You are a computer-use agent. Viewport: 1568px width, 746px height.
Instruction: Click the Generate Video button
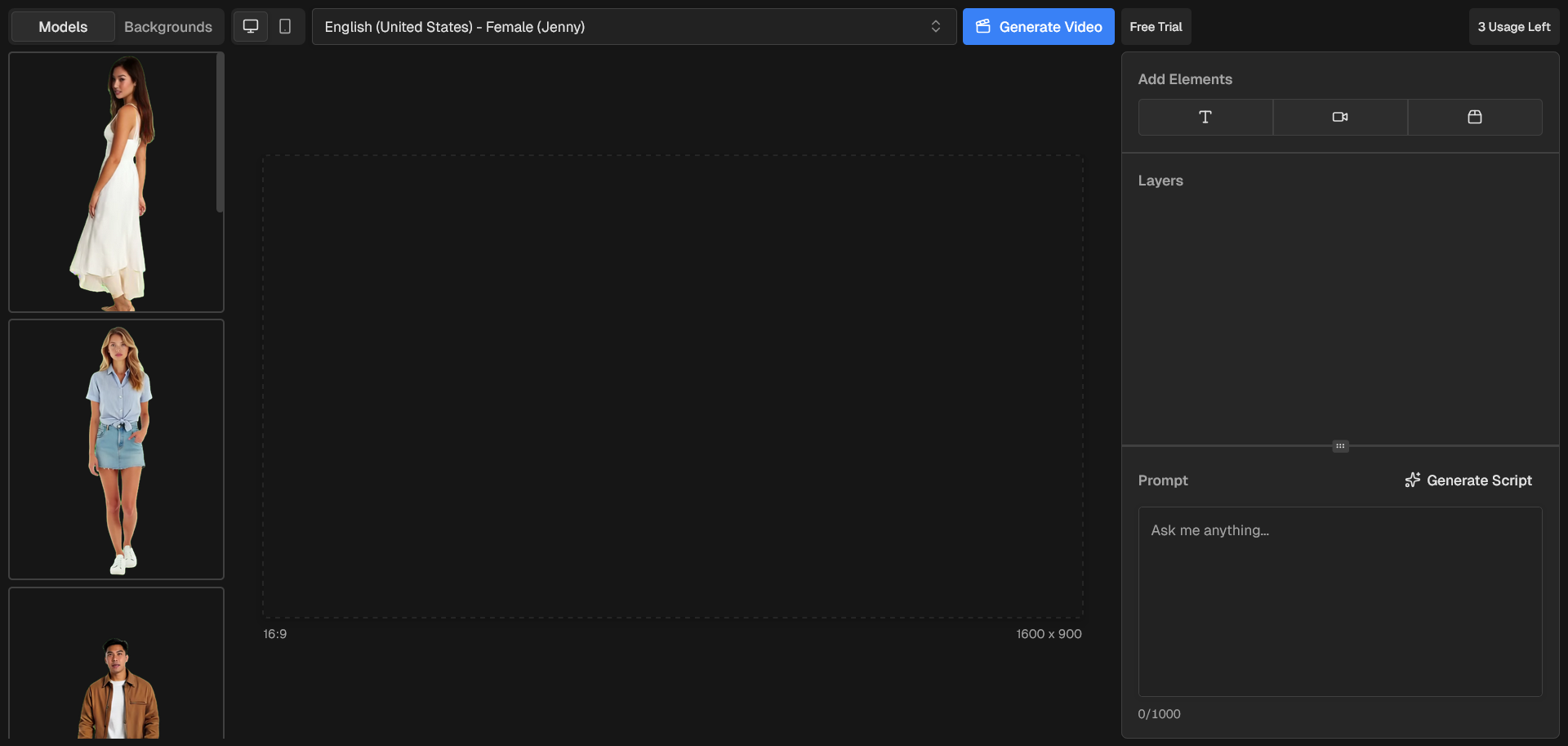click(x=1038, y=26)
